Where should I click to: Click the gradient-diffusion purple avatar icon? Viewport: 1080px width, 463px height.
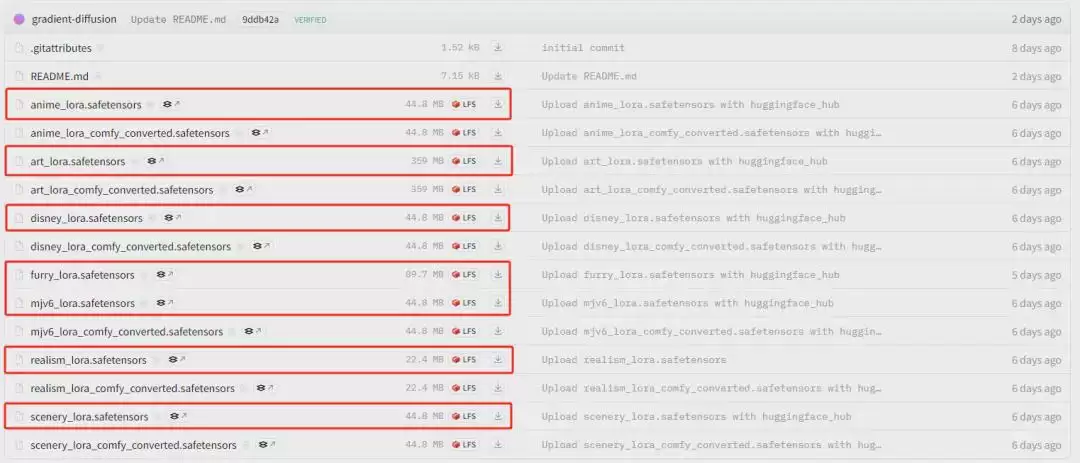click(x=19, y=19)
